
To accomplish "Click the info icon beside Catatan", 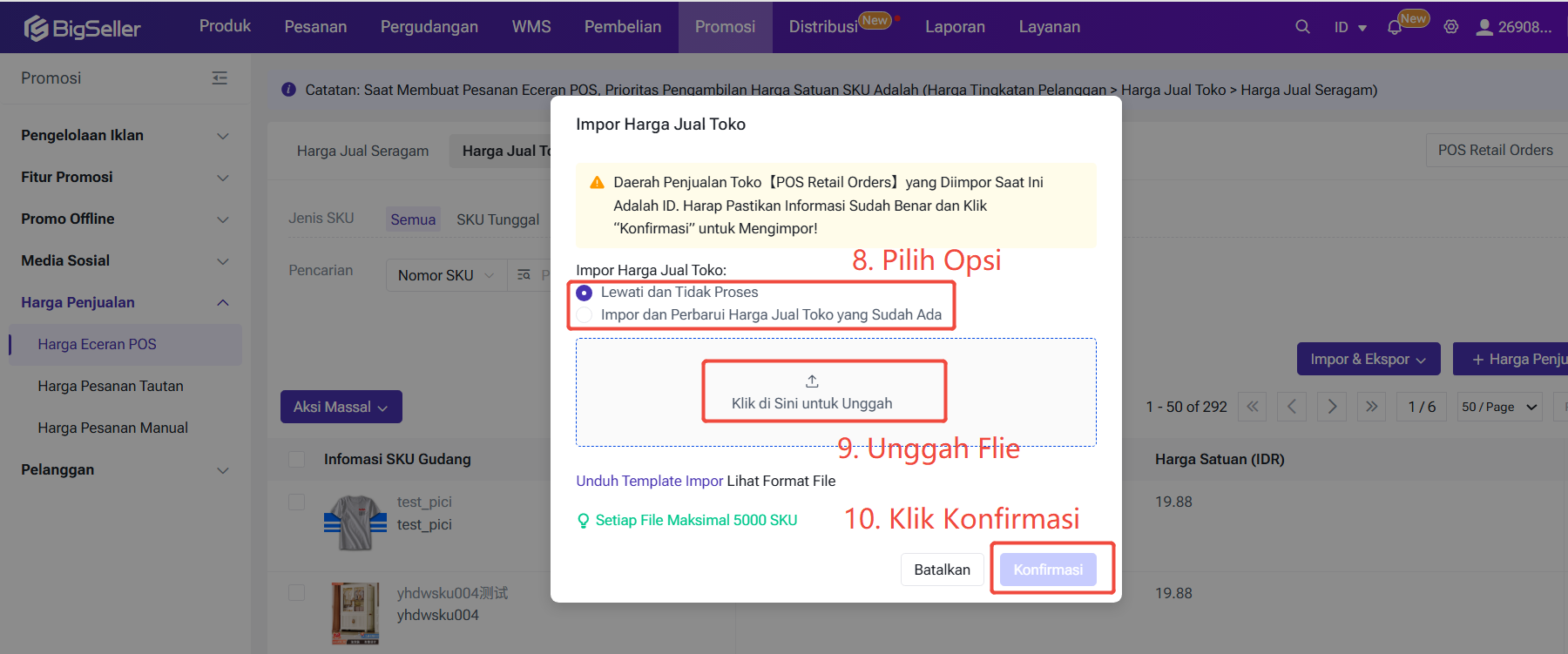I will [288, 90].
